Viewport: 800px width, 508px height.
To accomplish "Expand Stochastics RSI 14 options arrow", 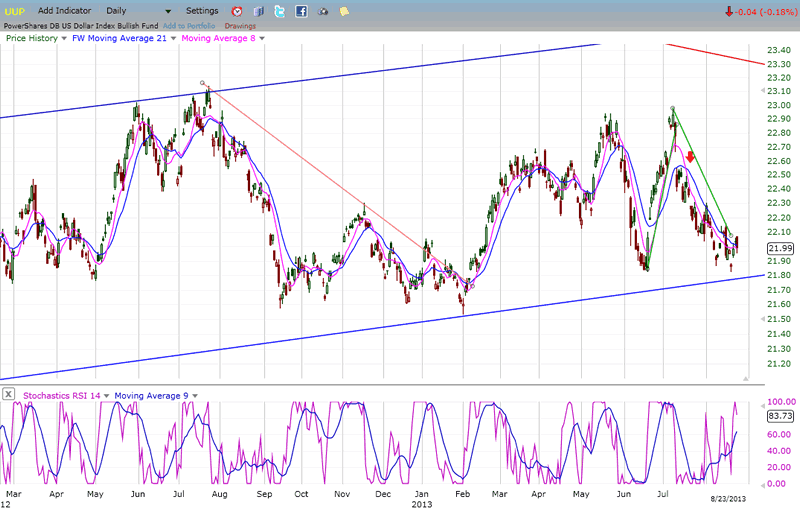I will (104, 394).
